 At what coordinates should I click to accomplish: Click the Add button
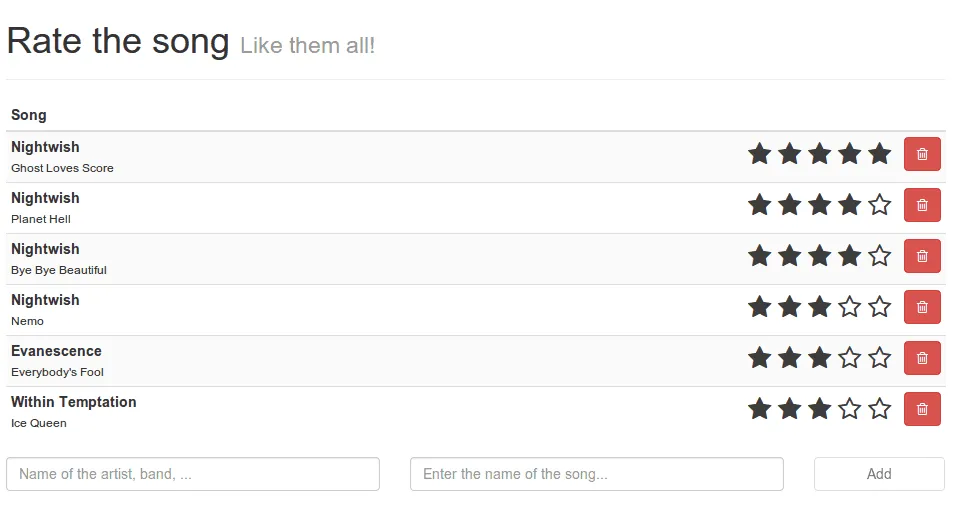[x=879, y=474]
